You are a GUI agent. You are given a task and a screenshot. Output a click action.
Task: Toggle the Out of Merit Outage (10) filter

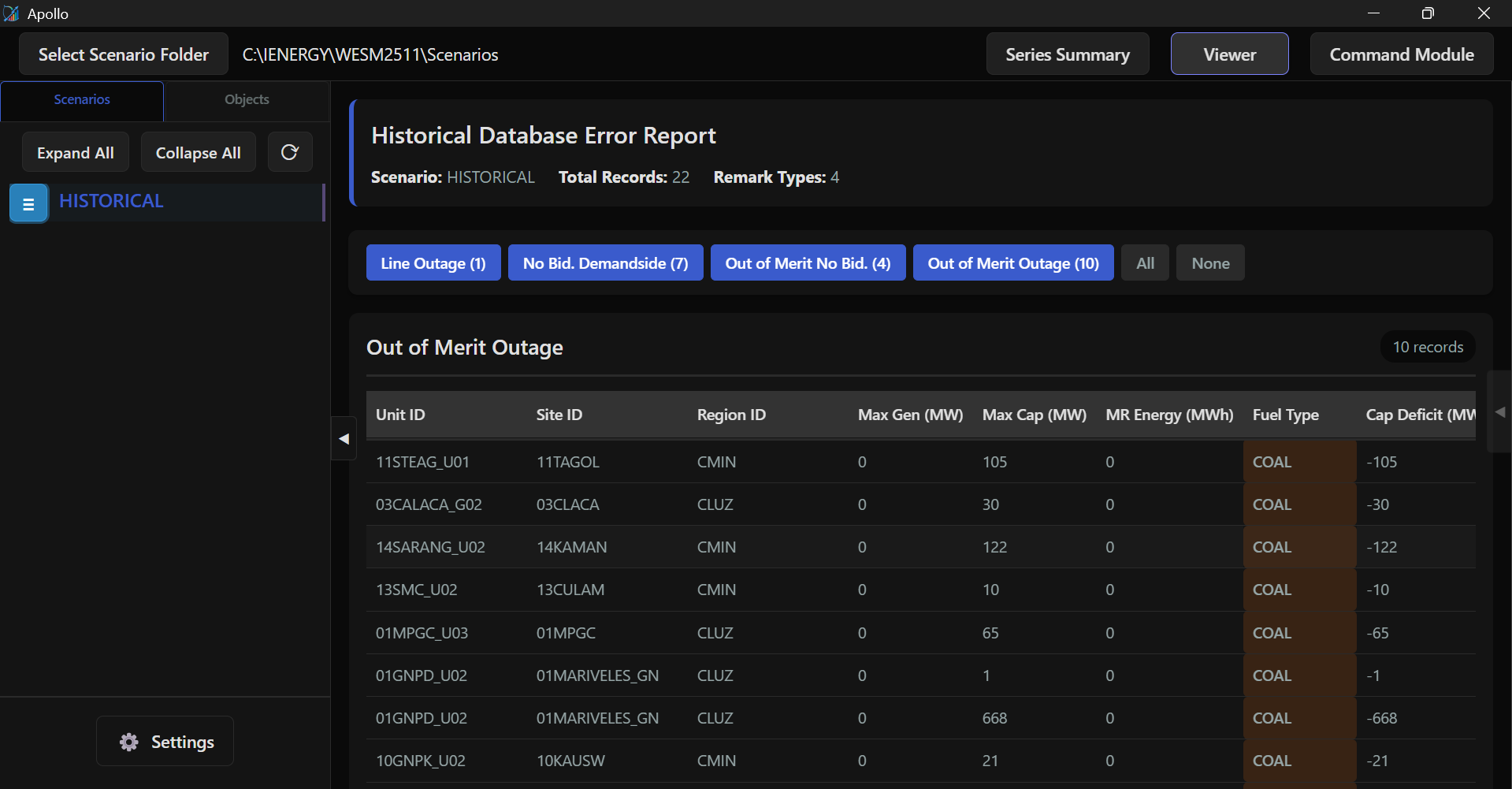pyautogui.click(x=1012, y=263)
